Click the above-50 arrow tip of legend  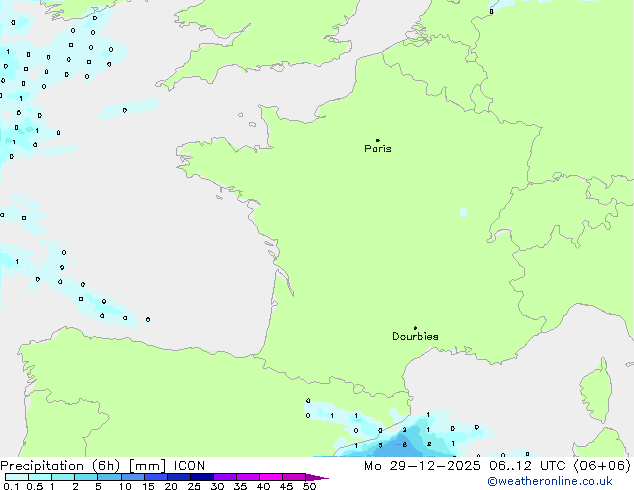point(317,477)
